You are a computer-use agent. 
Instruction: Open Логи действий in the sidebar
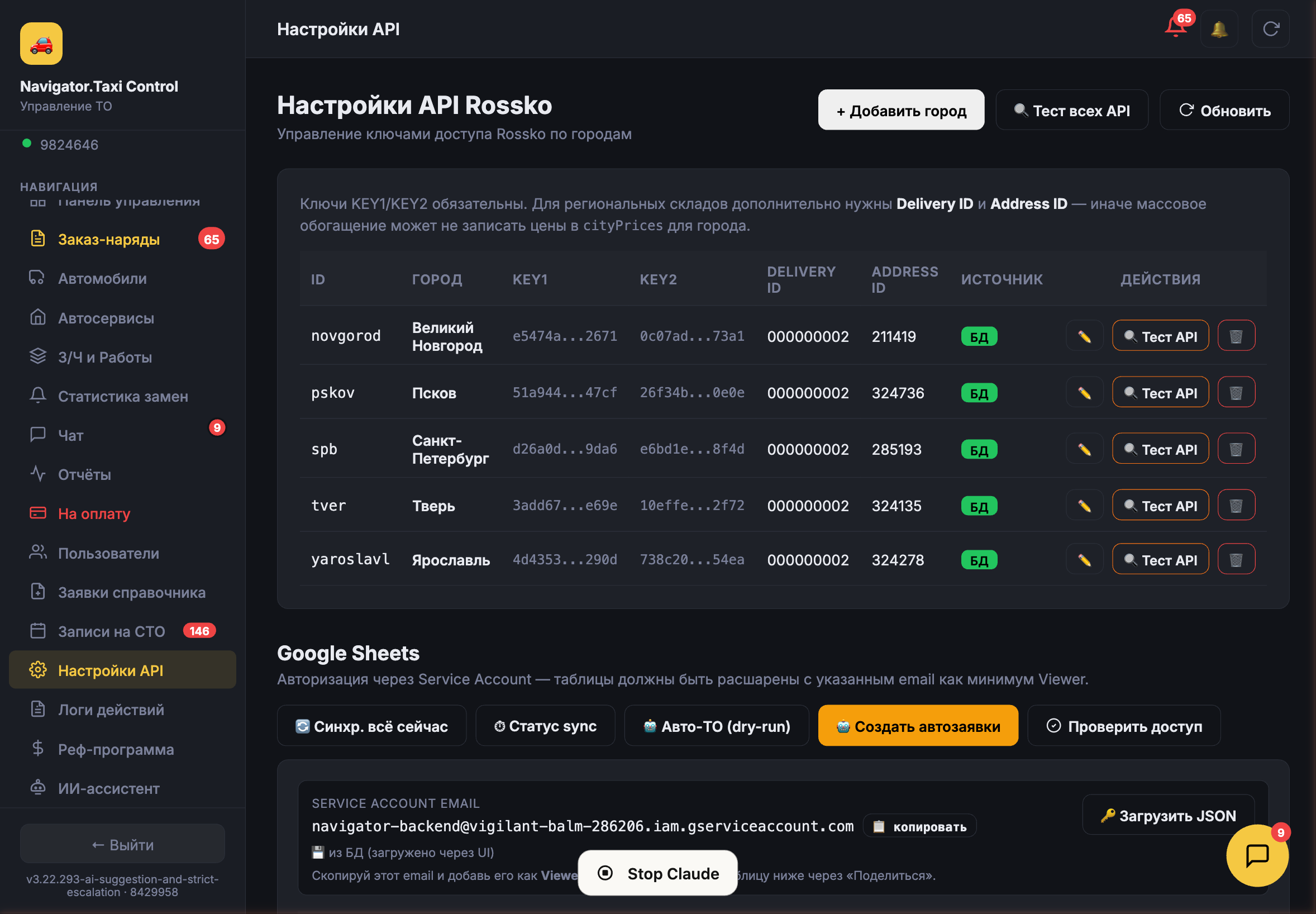click(x=122, y=710)
